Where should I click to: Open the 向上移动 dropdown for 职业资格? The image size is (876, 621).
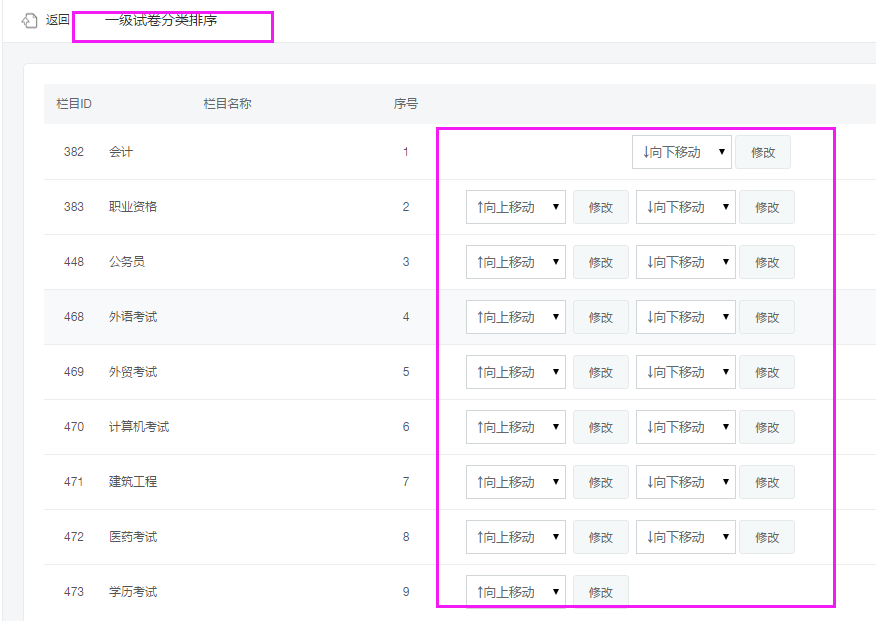coord(515,207)
